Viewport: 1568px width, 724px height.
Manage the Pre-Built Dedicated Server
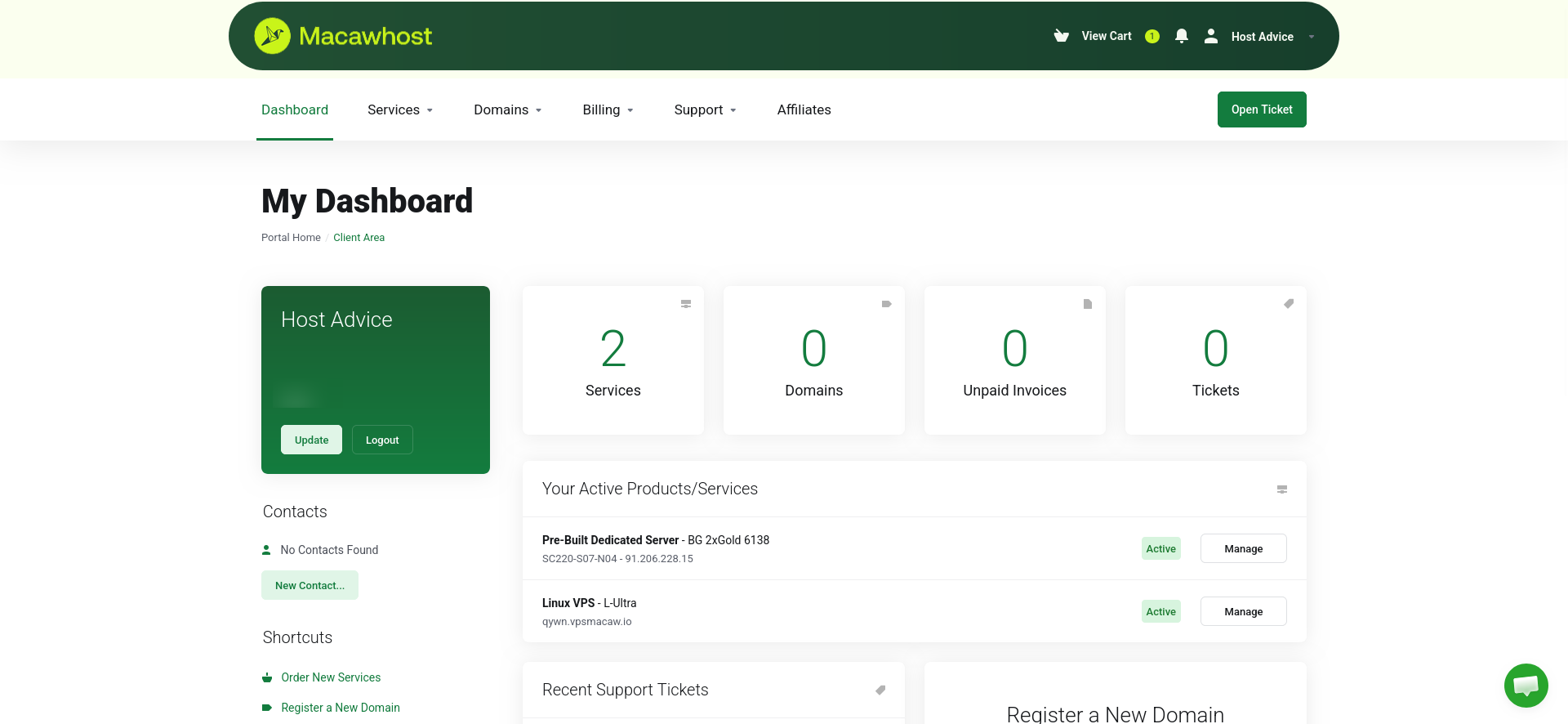click(1244, 548)
